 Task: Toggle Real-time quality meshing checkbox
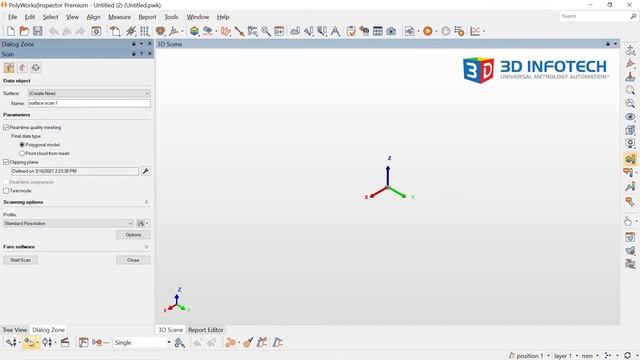click(6, 127)
